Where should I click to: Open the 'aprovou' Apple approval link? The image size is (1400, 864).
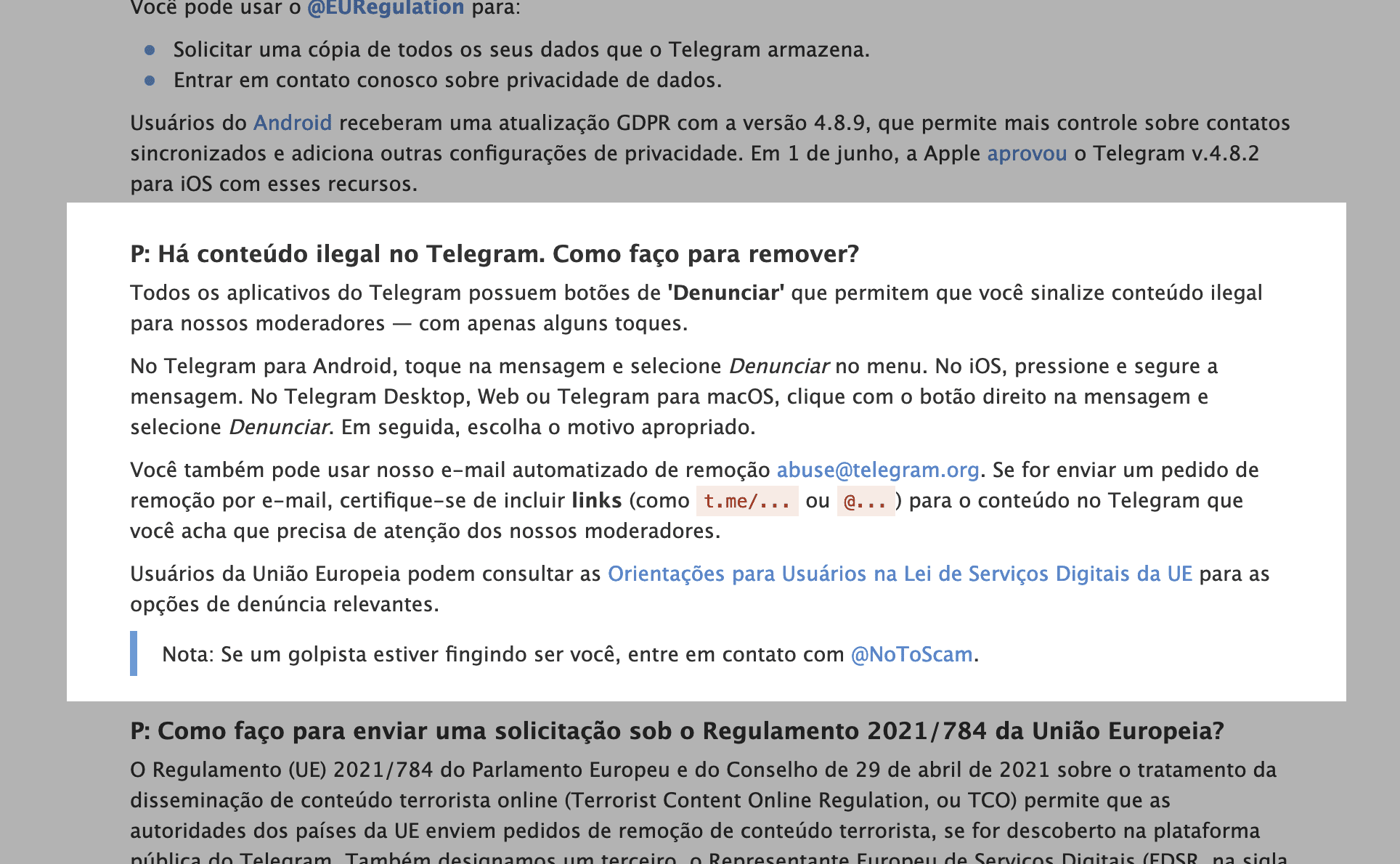pyautogui.click(x=1027, y=154)
